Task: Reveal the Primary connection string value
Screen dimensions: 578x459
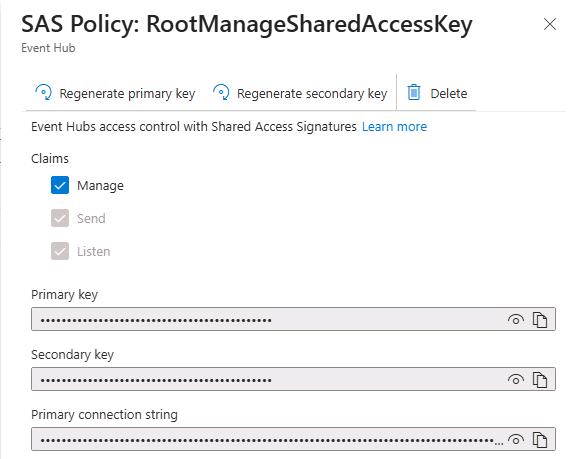Action: (x=516, y=439)
